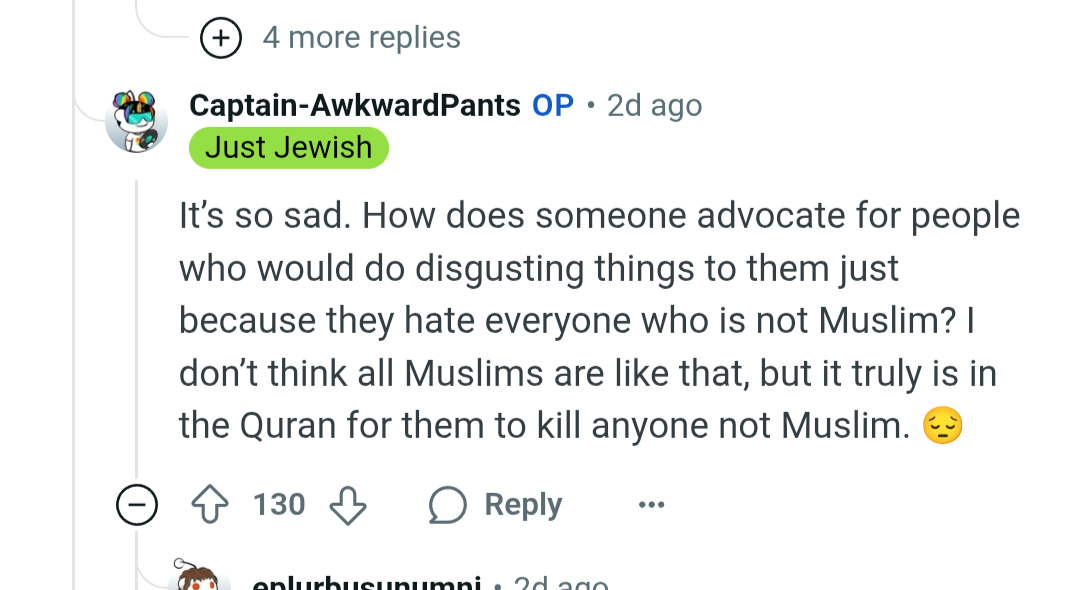Open the three-dot more options menu
This screenshot has width=1080, height=590.
(x=651, y=506)
